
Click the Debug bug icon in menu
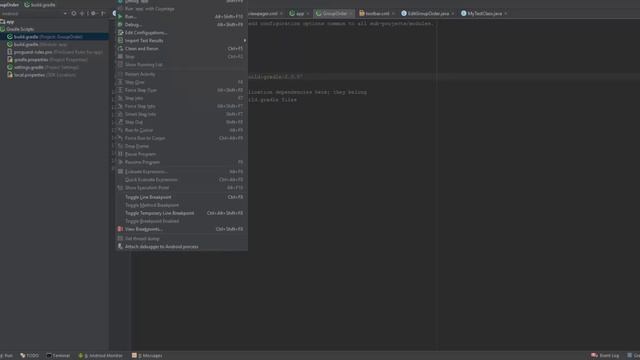120,24
